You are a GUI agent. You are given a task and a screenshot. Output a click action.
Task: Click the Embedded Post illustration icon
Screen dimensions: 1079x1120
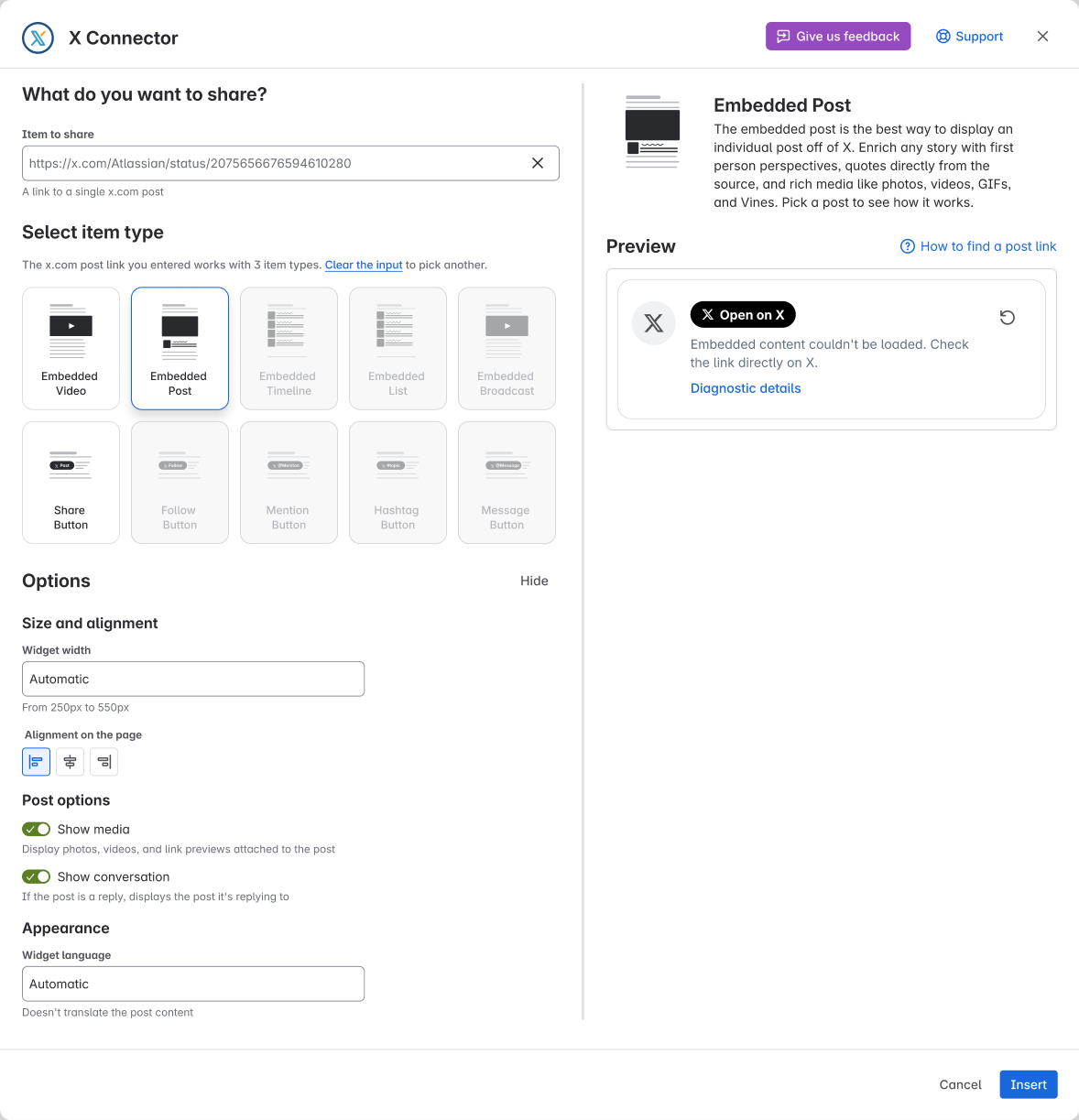pos(652,132)
